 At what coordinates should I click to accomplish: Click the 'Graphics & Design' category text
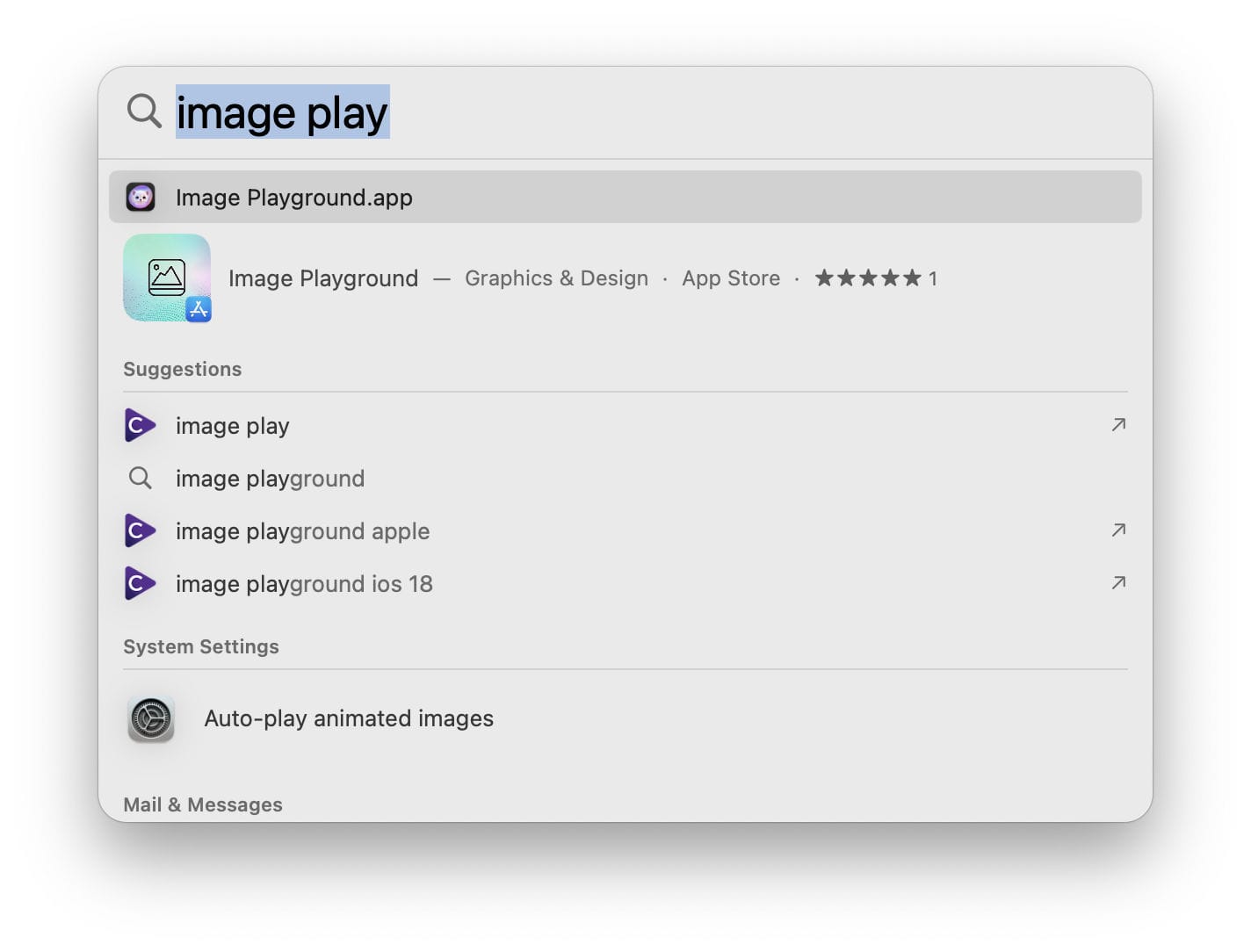pos(556,278)
